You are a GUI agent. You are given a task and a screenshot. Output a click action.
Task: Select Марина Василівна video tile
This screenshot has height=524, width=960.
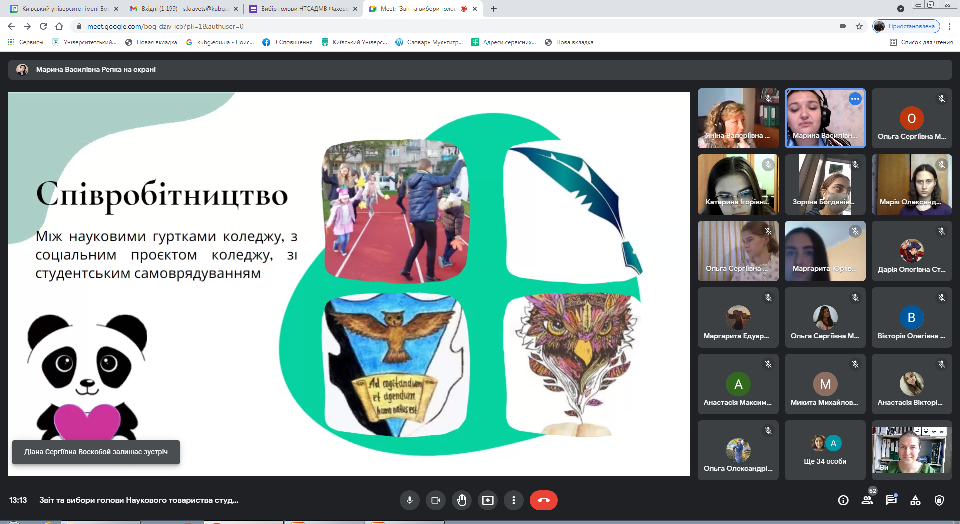(825, 118)
